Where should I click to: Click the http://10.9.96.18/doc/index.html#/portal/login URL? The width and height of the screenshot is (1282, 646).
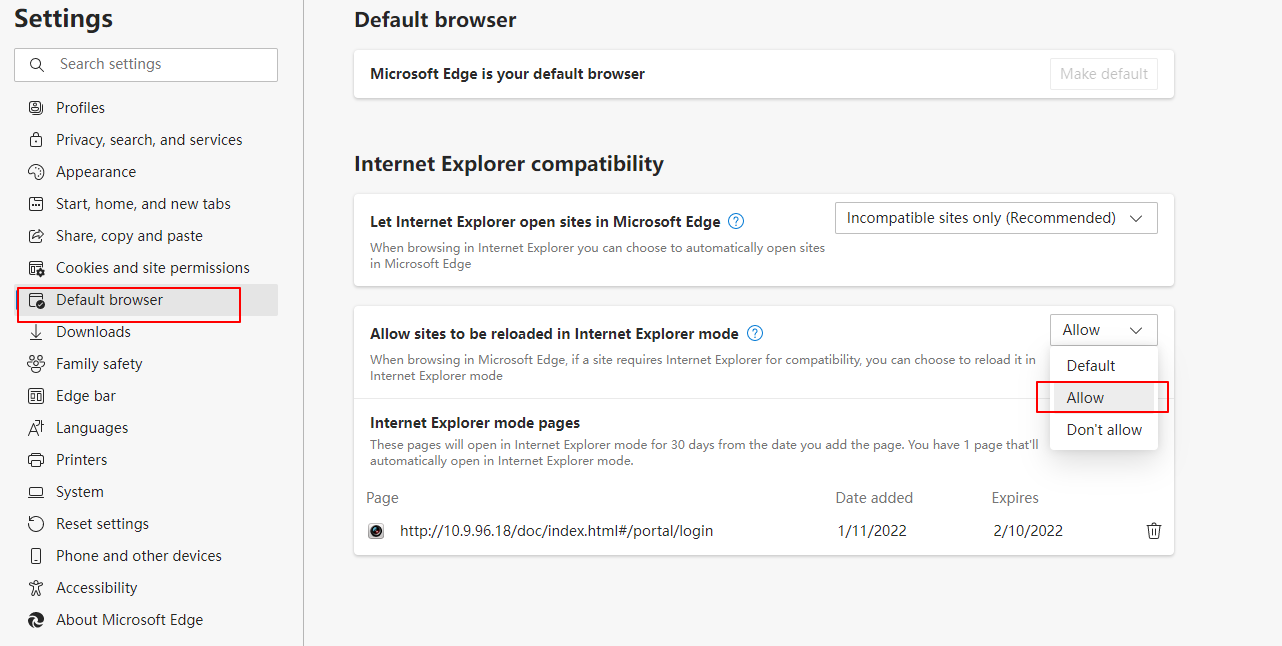557,531
